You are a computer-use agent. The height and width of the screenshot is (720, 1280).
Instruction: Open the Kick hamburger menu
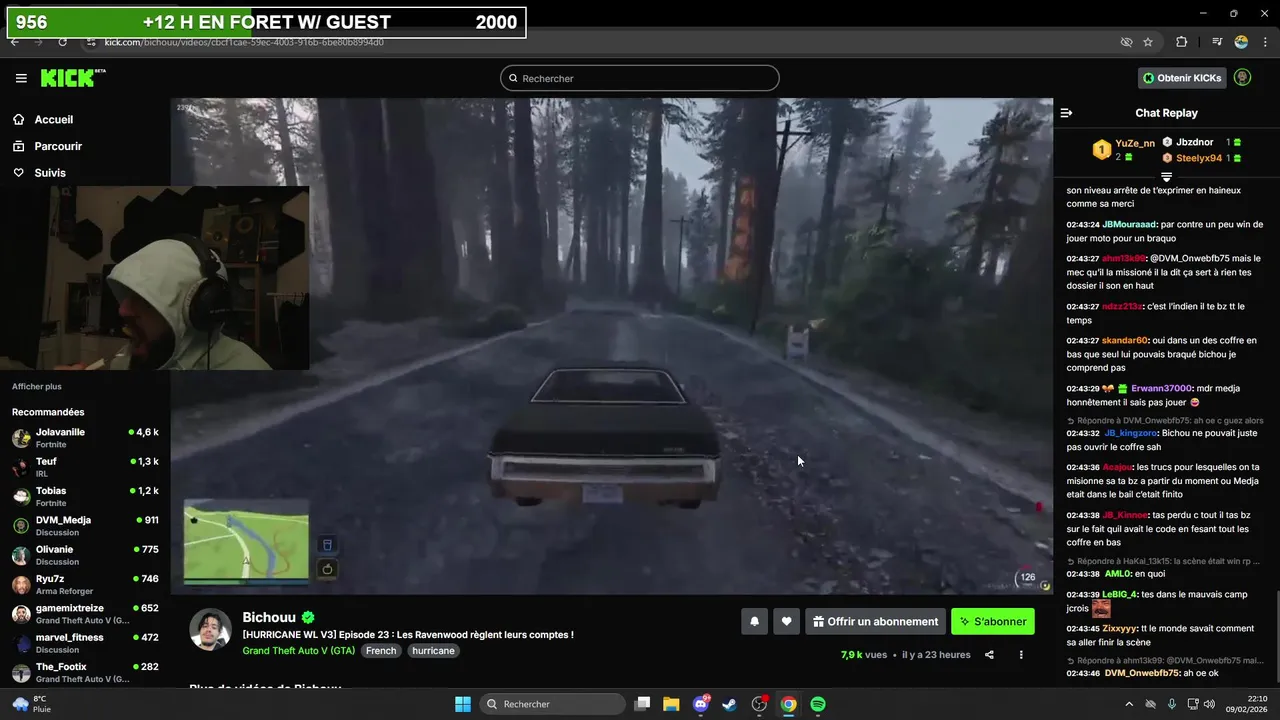[x=21, y=78]
